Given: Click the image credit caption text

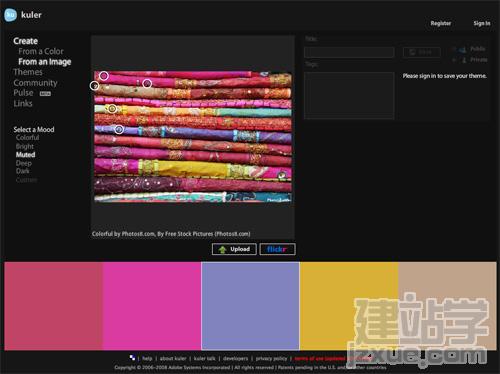Looking at the screenshot, I should 171,234.
